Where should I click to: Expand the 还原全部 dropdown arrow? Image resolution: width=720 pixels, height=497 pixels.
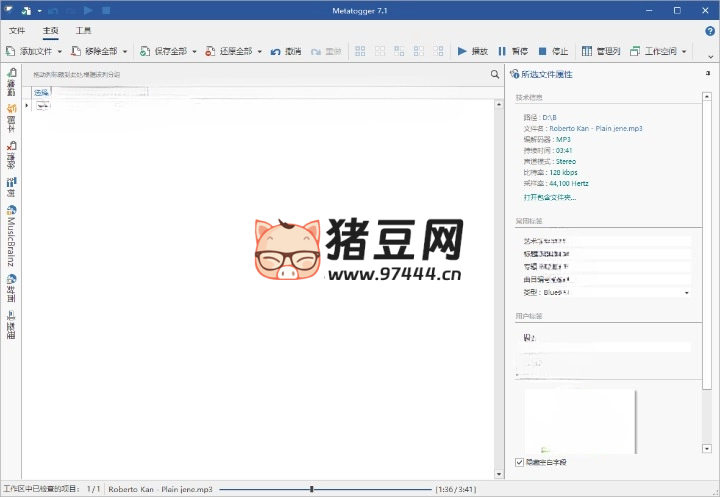click(x=260, y=51)
